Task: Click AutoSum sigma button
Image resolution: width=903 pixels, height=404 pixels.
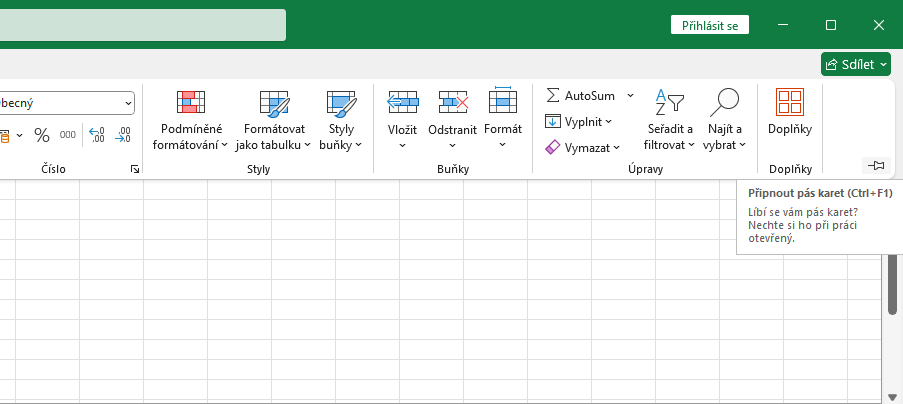Action: tap(580, 96)
